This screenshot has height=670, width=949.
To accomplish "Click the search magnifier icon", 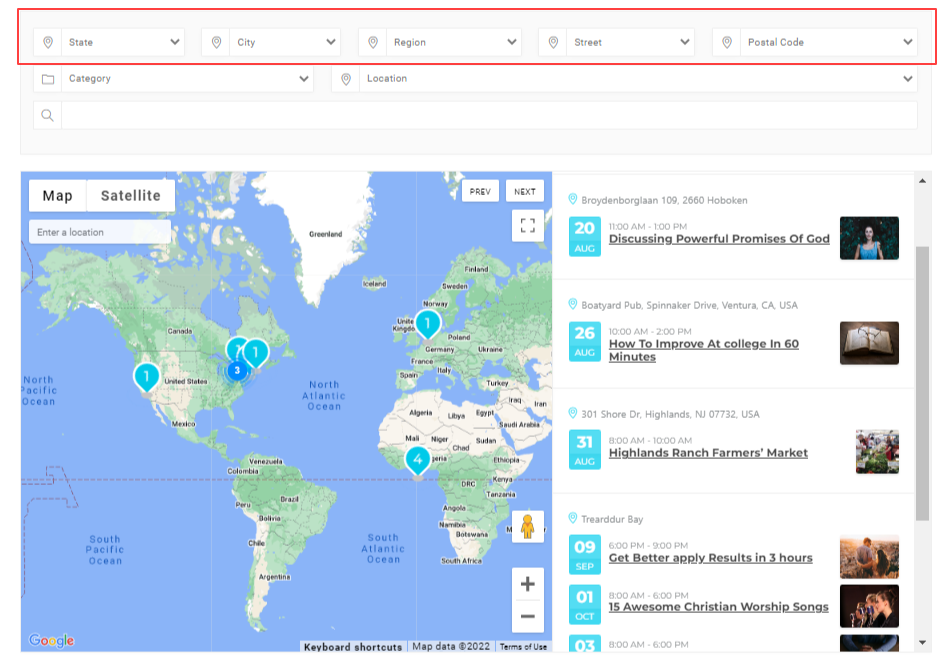I will pyautogui.click(x=47, y=115).
